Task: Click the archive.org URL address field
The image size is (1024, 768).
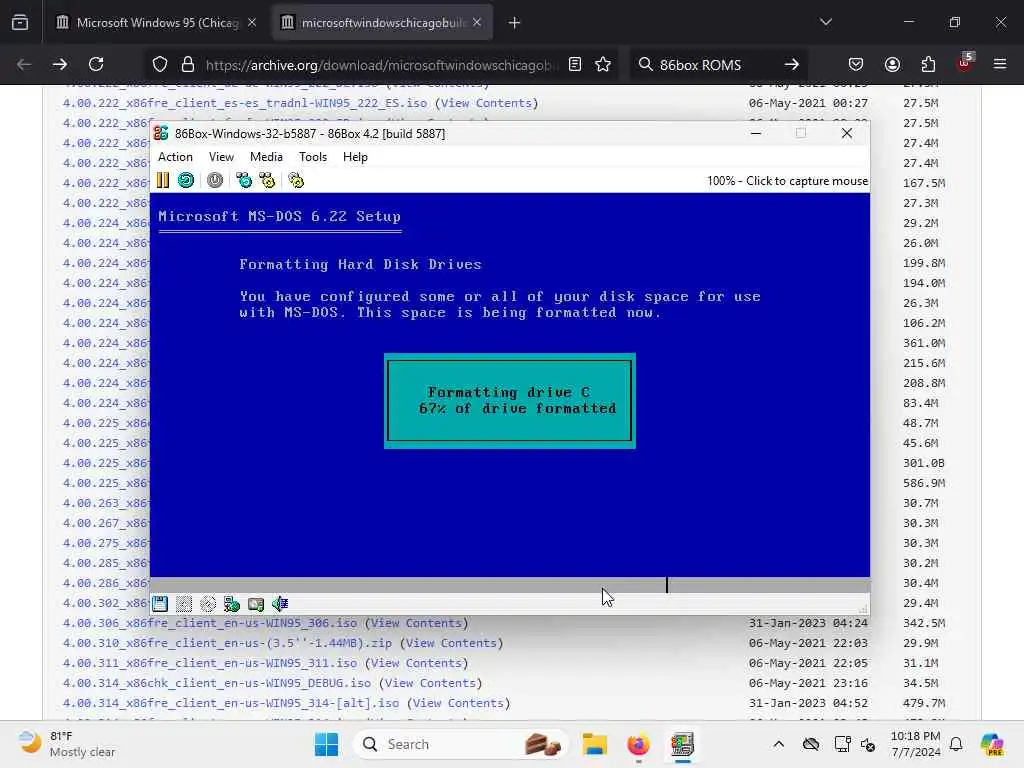Action: click(382, 65)
